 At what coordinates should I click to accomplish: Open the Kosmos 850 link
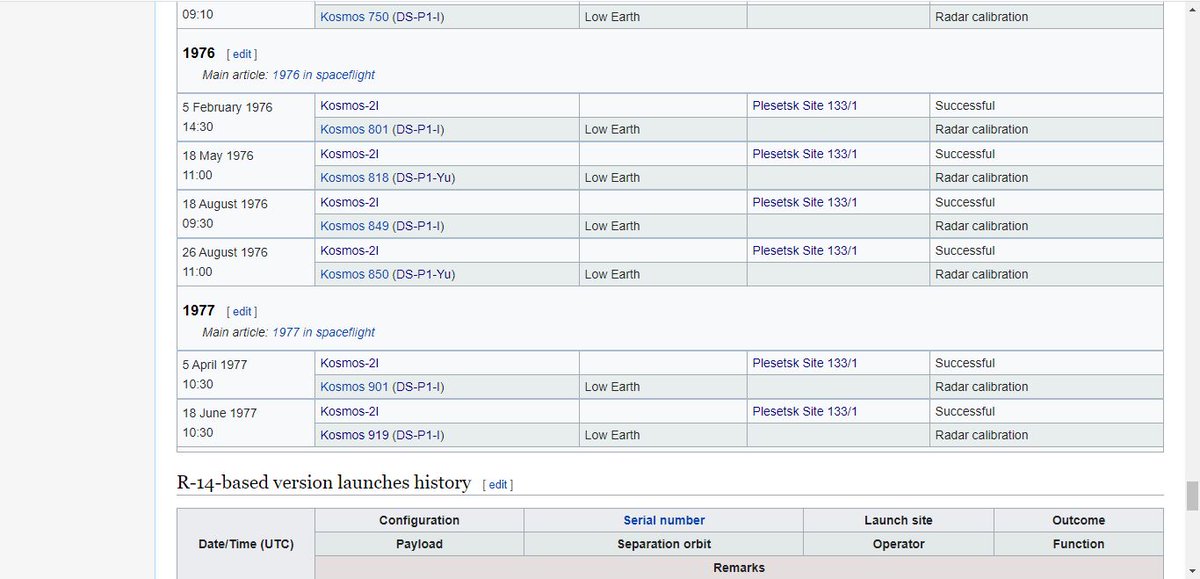[x=354, y=274]
